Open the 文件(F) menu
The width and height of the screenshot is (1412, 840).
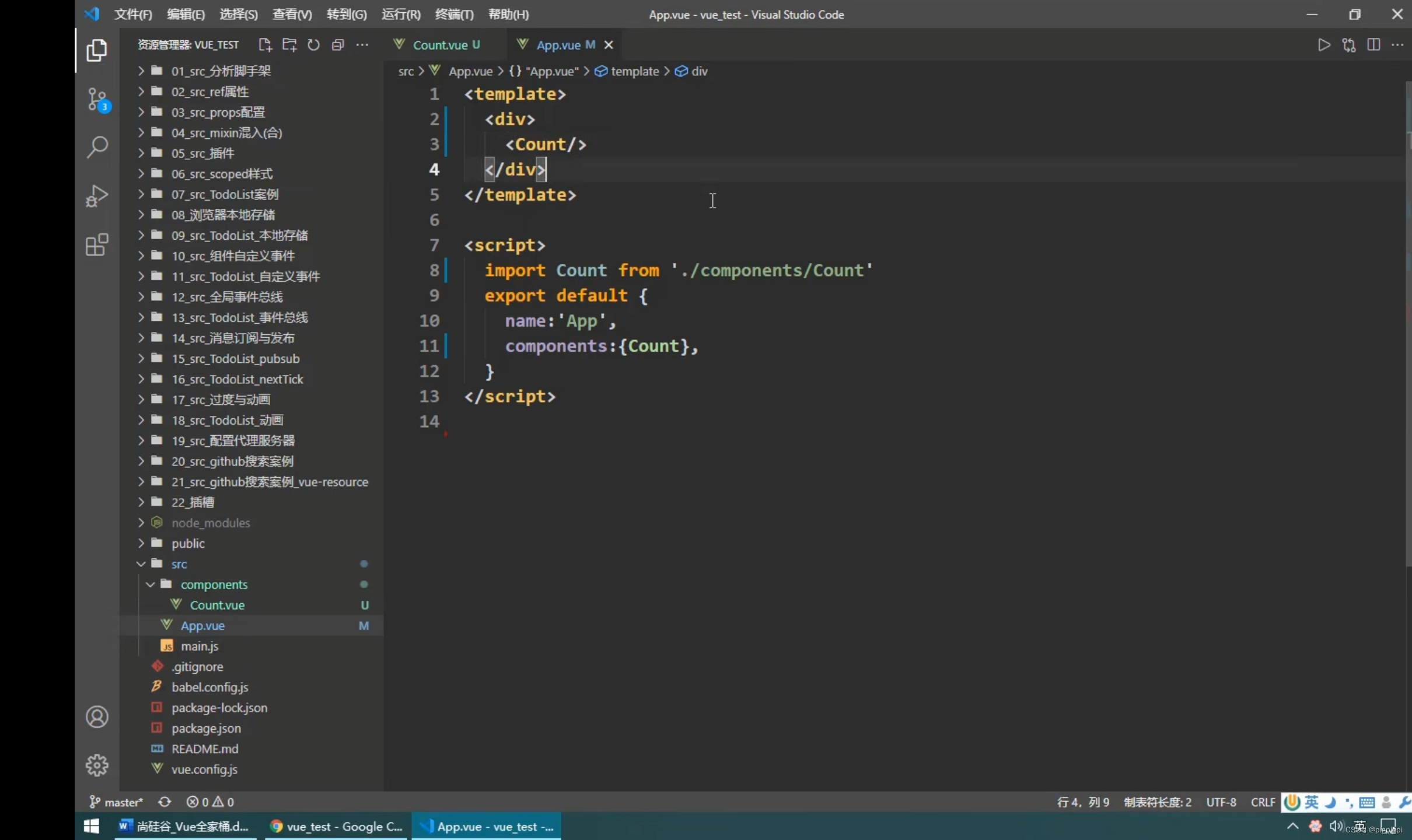pyautogui.click(x=133, y=15)
